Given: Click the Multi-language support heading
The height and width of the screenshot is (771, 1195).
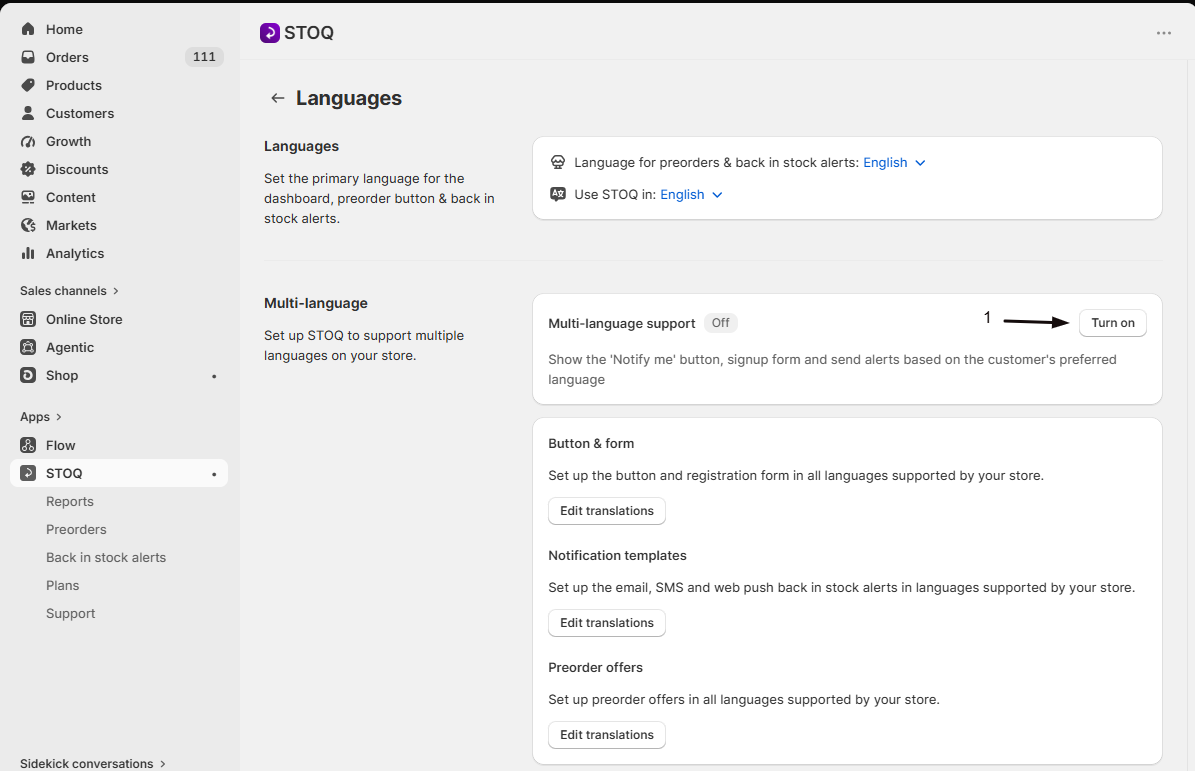Looking at the screenshot, I should [621, 324].
